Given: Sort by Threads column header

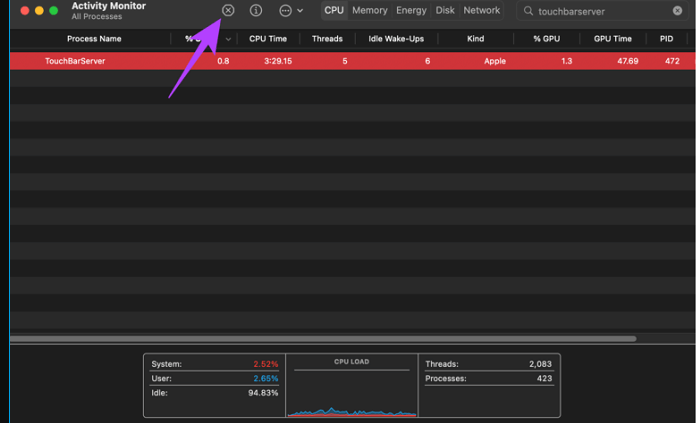Looking at the screenshot, I should 327,39.
